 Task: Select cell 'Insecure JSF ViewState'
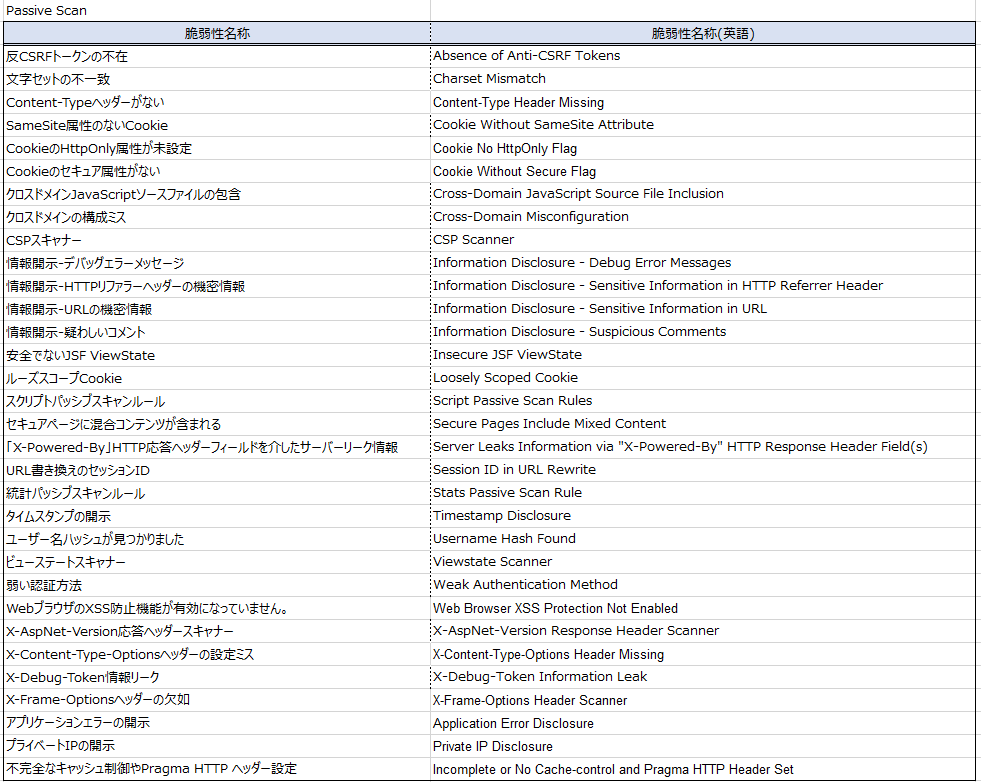click(703, 355)
